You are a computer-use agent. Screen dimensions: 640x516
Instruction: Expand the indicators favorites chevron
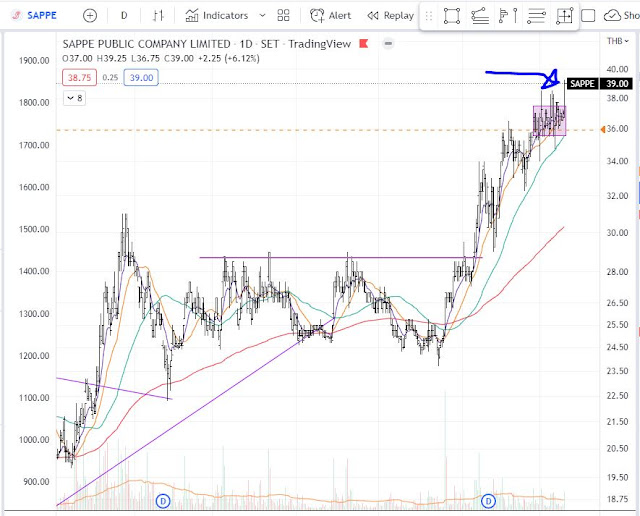click(x=262, y=16)
